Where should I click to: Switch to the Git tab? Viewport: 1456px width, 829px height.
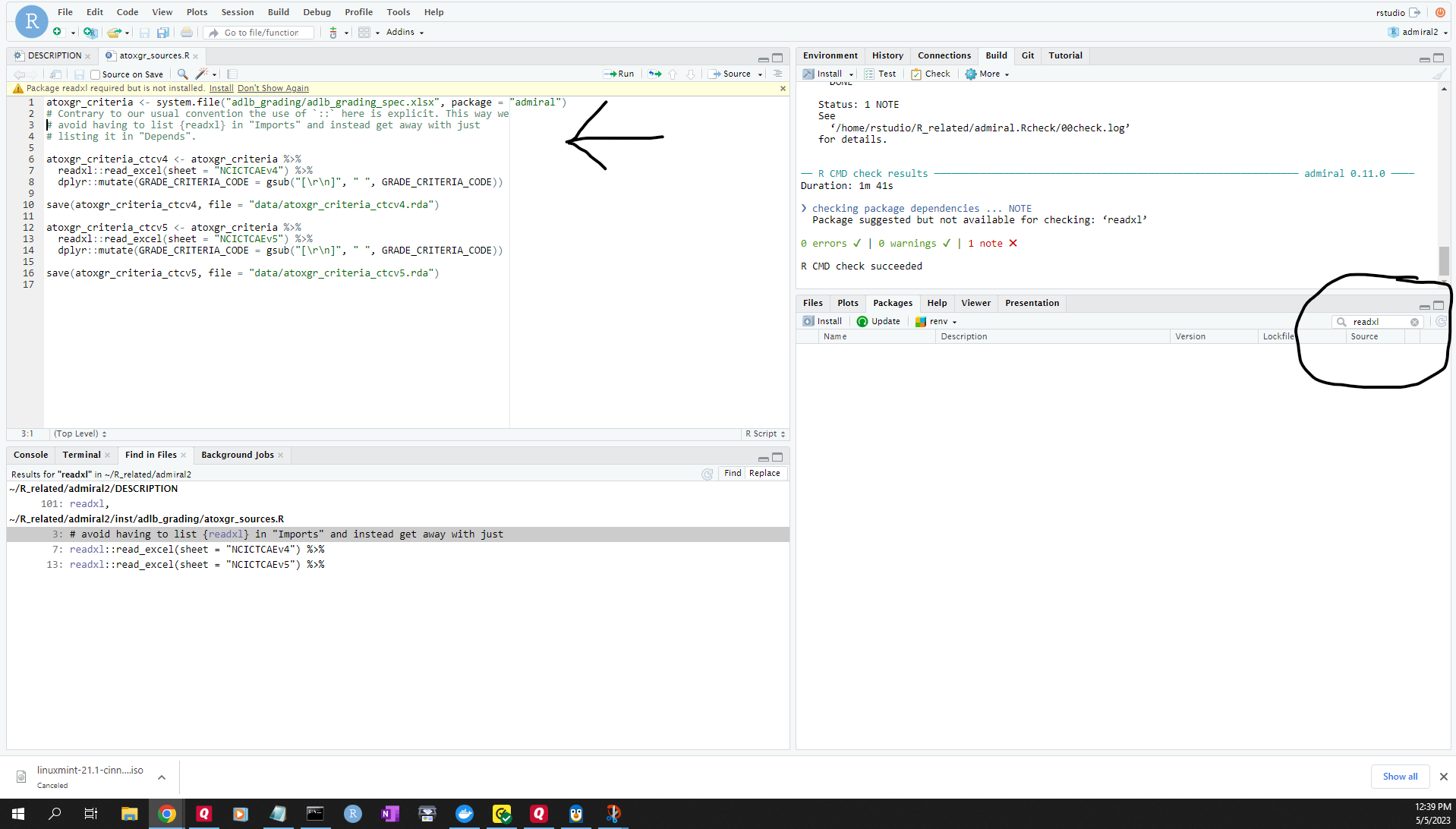tap(1026, 55)
